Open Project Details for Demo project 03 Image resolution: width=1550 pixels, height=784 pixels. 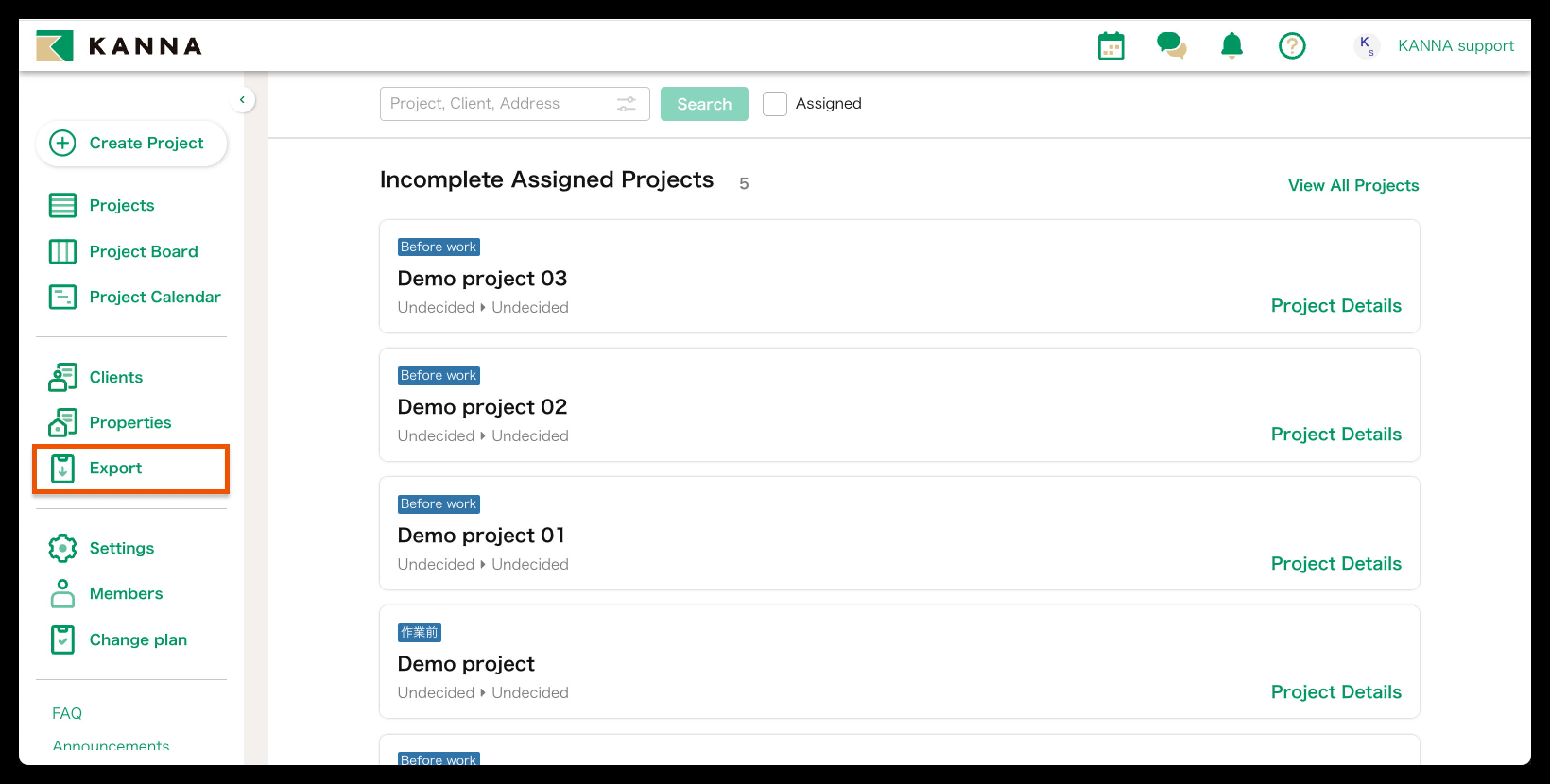1336,306
